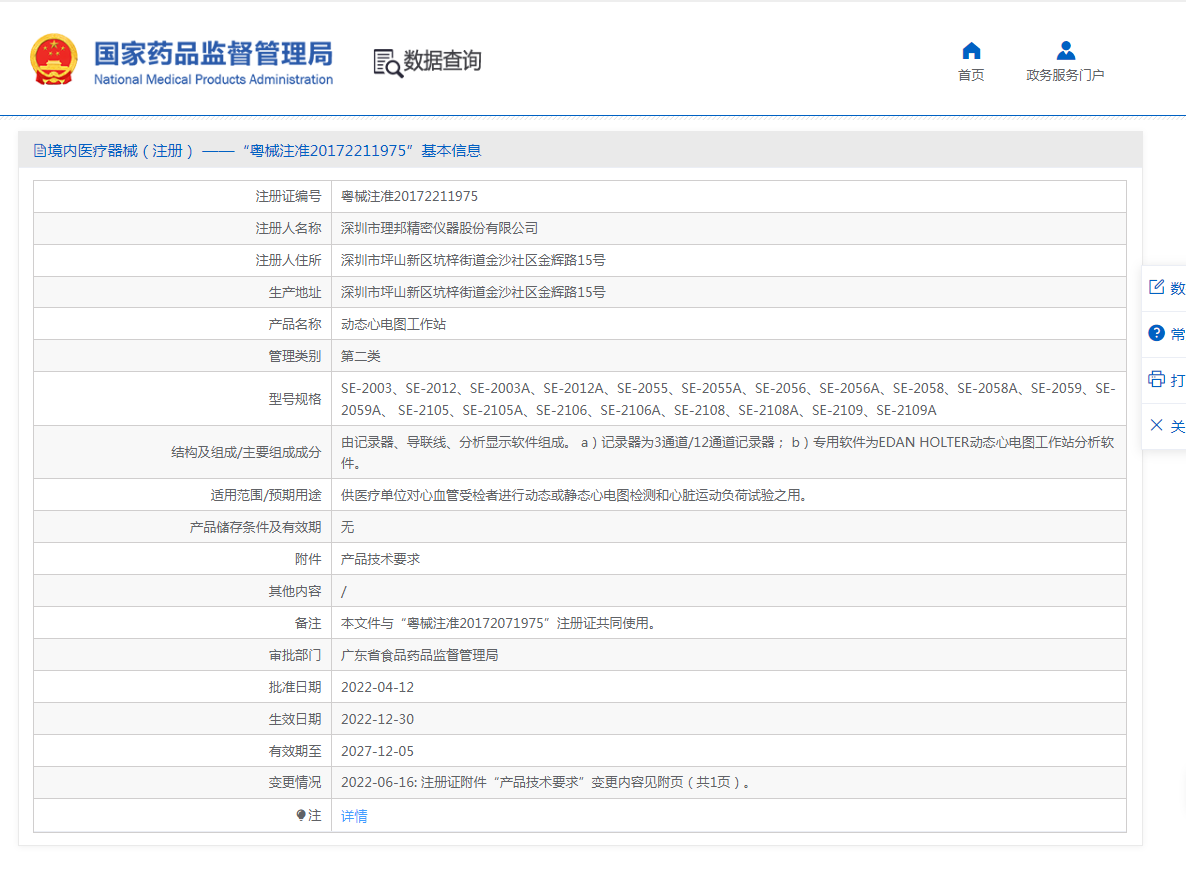Viewport: 1186px width, 872px height.
Task: Select the 备注 row label
Action: pos(308,623)
